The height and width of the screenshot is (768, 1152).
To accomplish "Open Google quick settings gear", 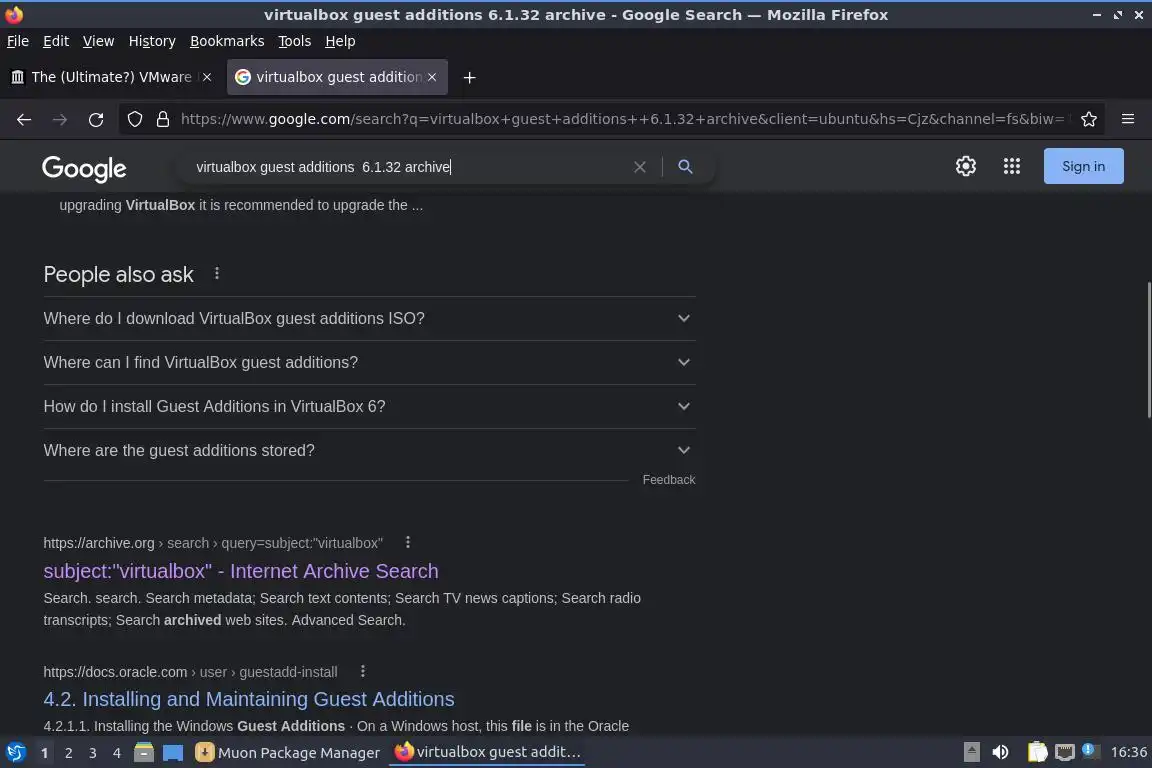I will [965, 166].
